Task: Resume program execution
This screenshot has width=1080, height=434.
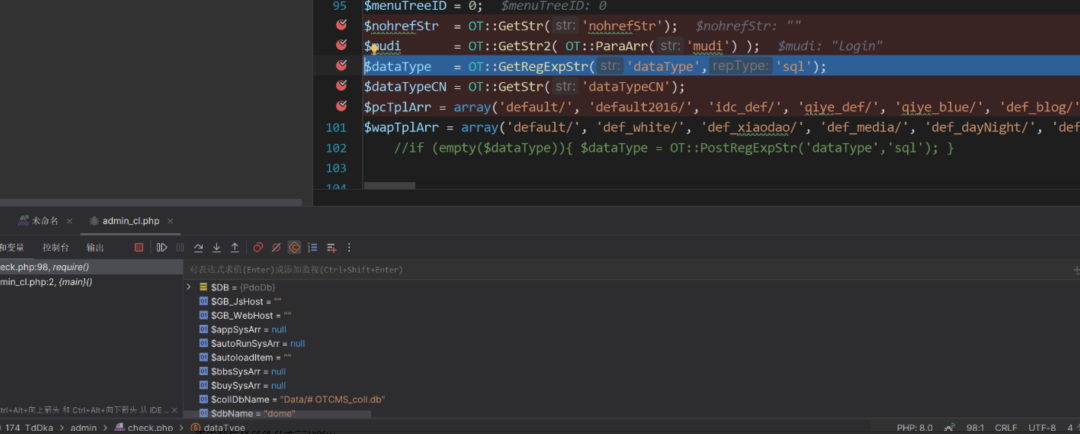Action: pyautogui.click(x=162, y=247)
